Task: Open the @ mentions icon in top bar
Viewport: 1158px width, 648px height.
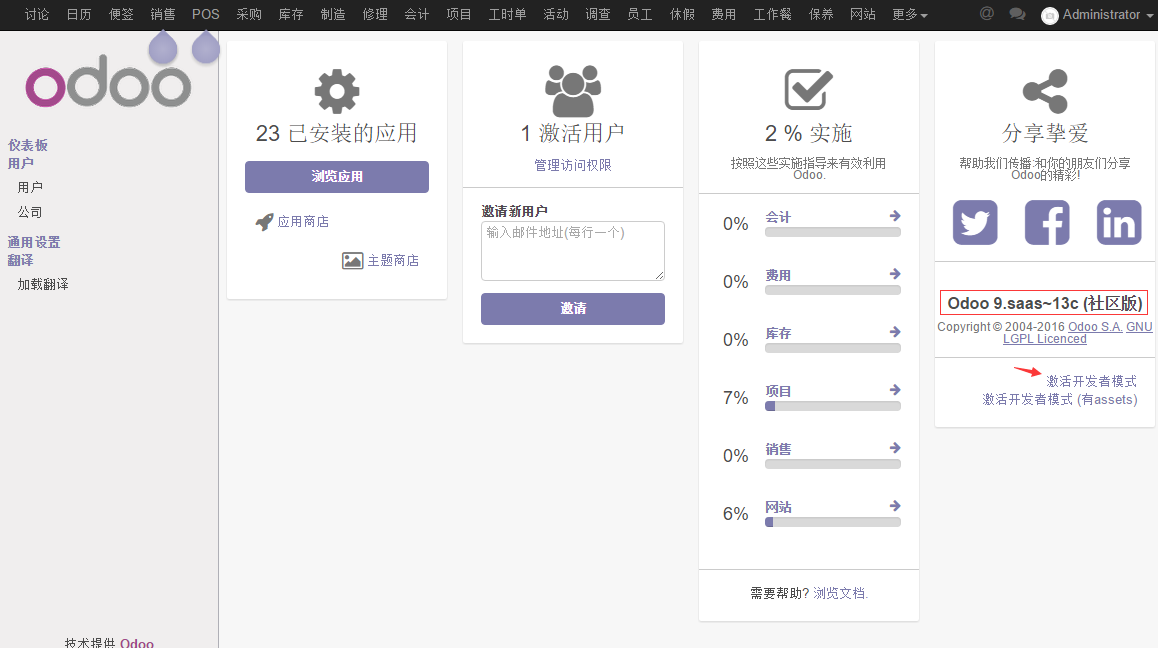Action: 986,14
